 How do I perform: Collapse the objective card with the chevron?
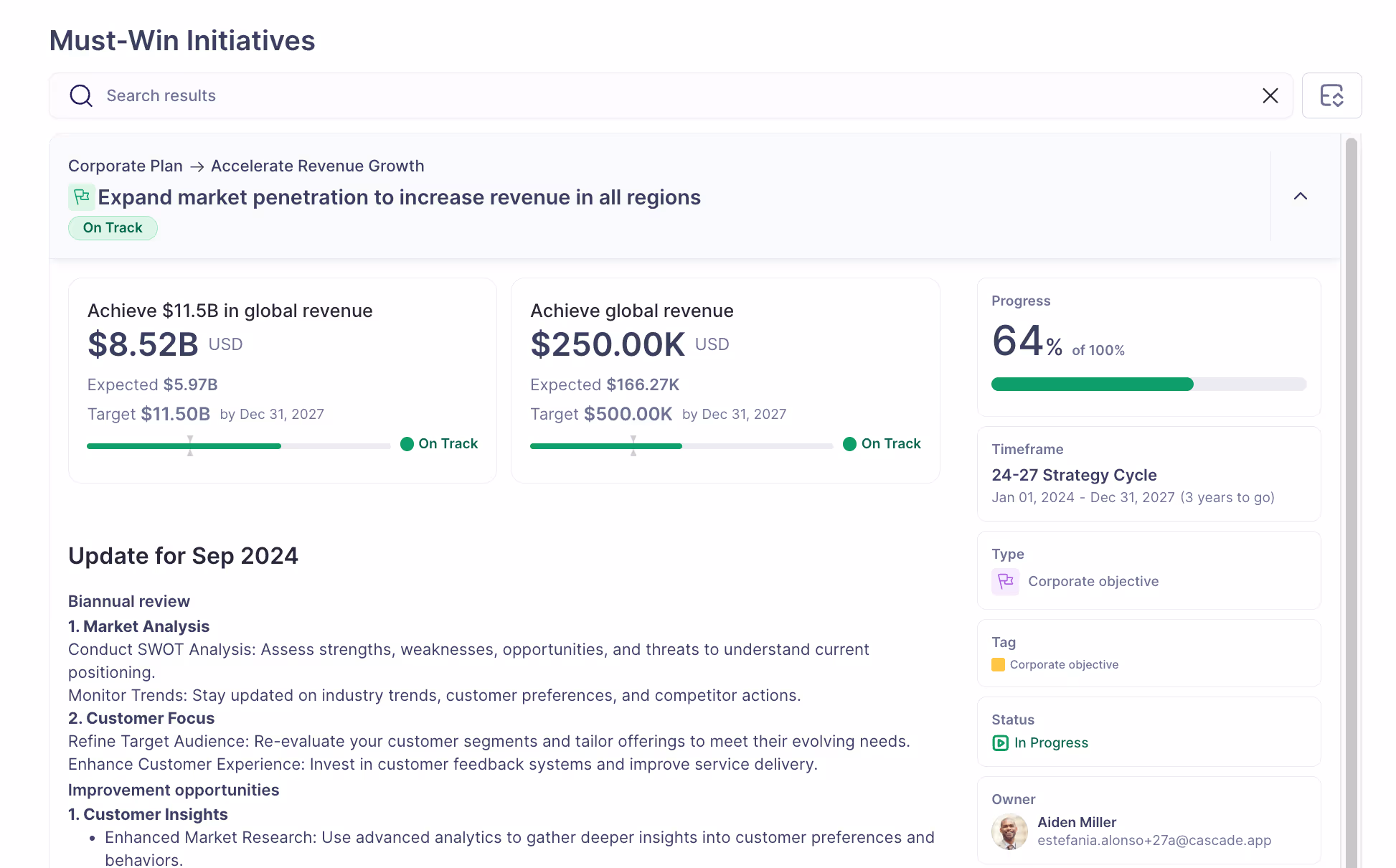(x=1301, y=197)
